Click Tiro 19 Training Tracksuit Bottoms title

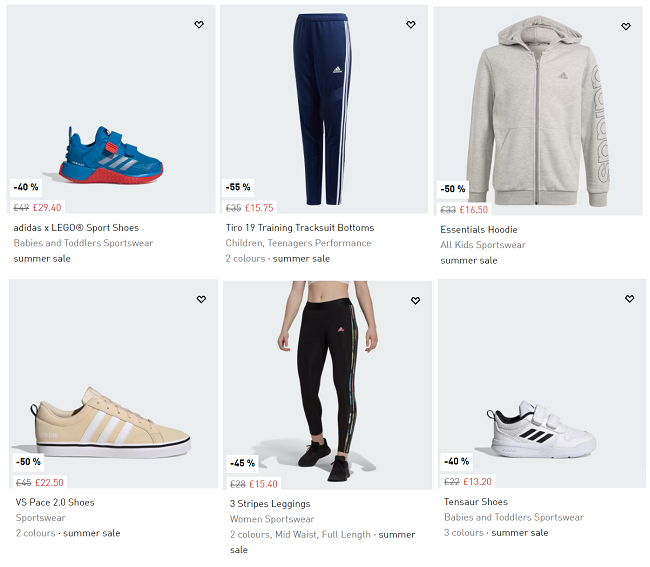(300, 228)
